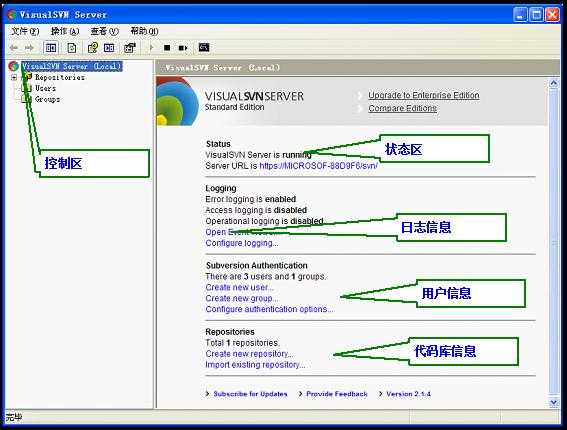The width and height of the screenshot is (567, 430).
Task: Open Help via the question-mark toolbar icon
Action: pyautogui.click(x=93, y=48)
